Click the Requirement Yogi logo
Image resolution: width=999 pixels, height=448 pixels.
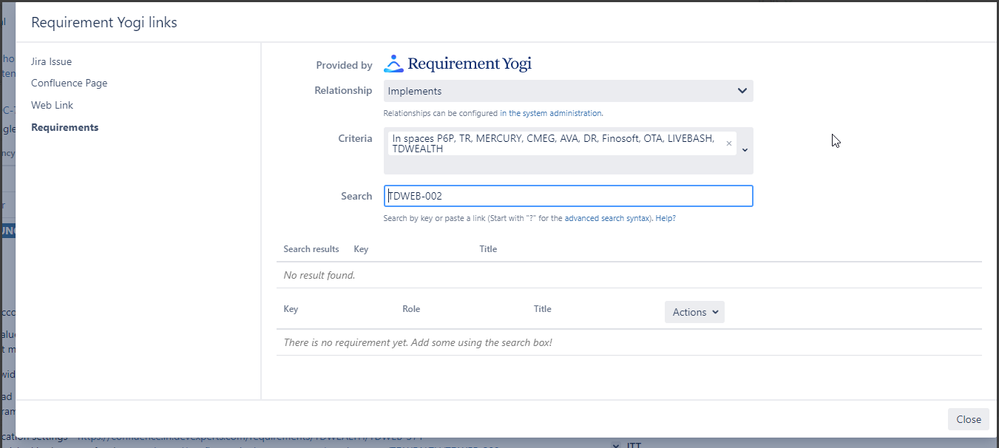pos(457,64)
